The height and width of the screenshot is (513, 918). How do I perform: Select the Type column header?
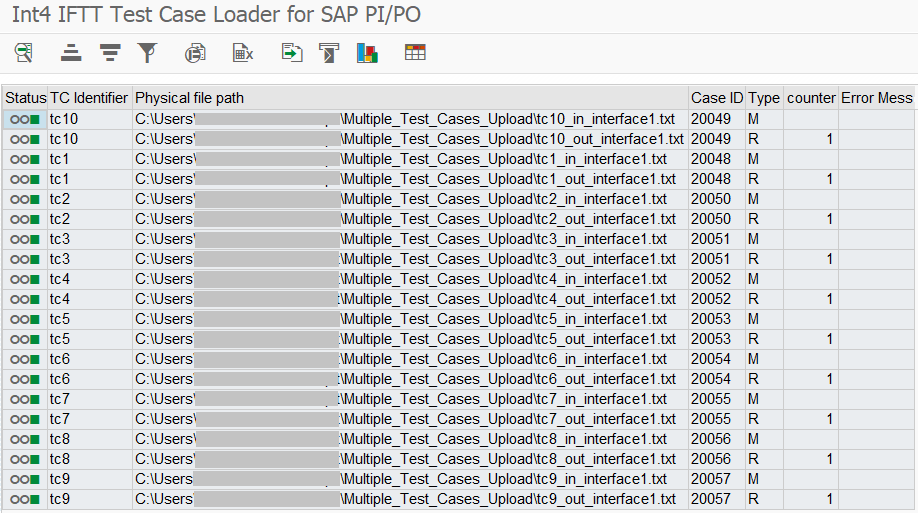click(x=764, y=98)
